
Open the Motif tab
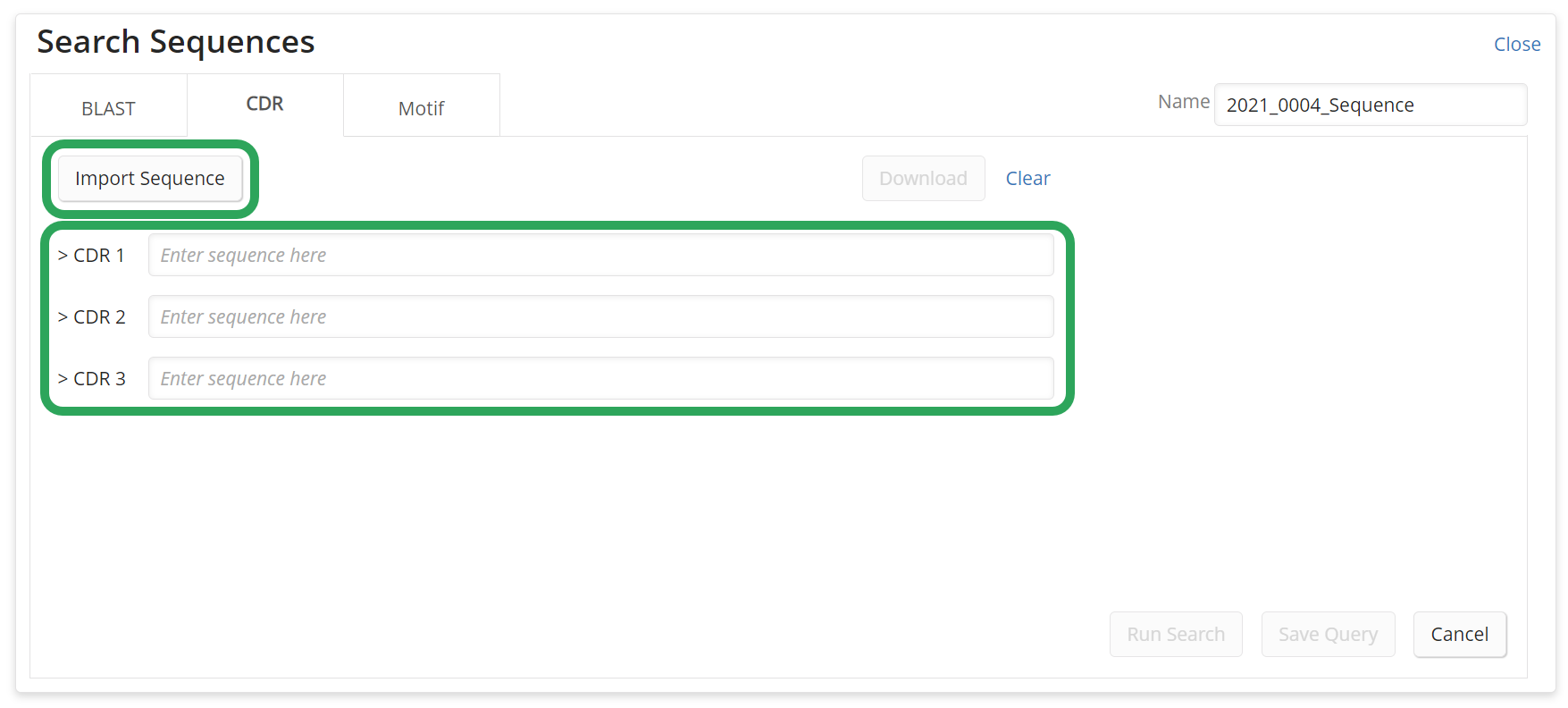421,108
